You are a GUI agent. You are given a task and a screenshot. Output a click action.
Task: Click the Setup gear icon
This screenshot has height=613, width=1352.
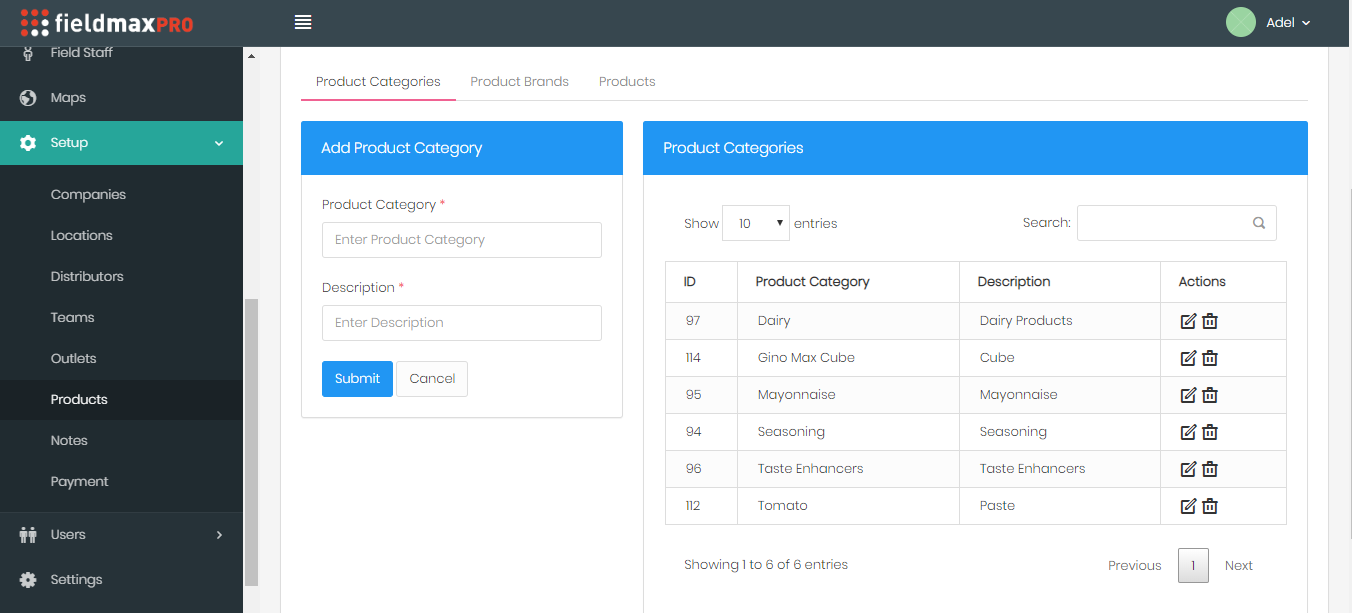click(28, 143)
